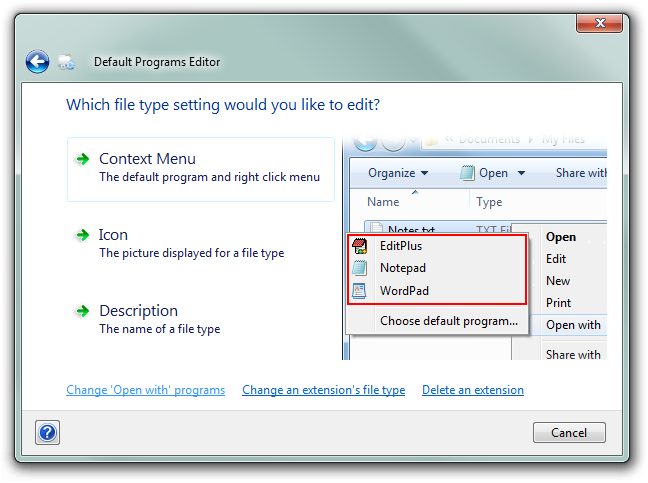Click the green arrow beside Icon

point(83,235)
